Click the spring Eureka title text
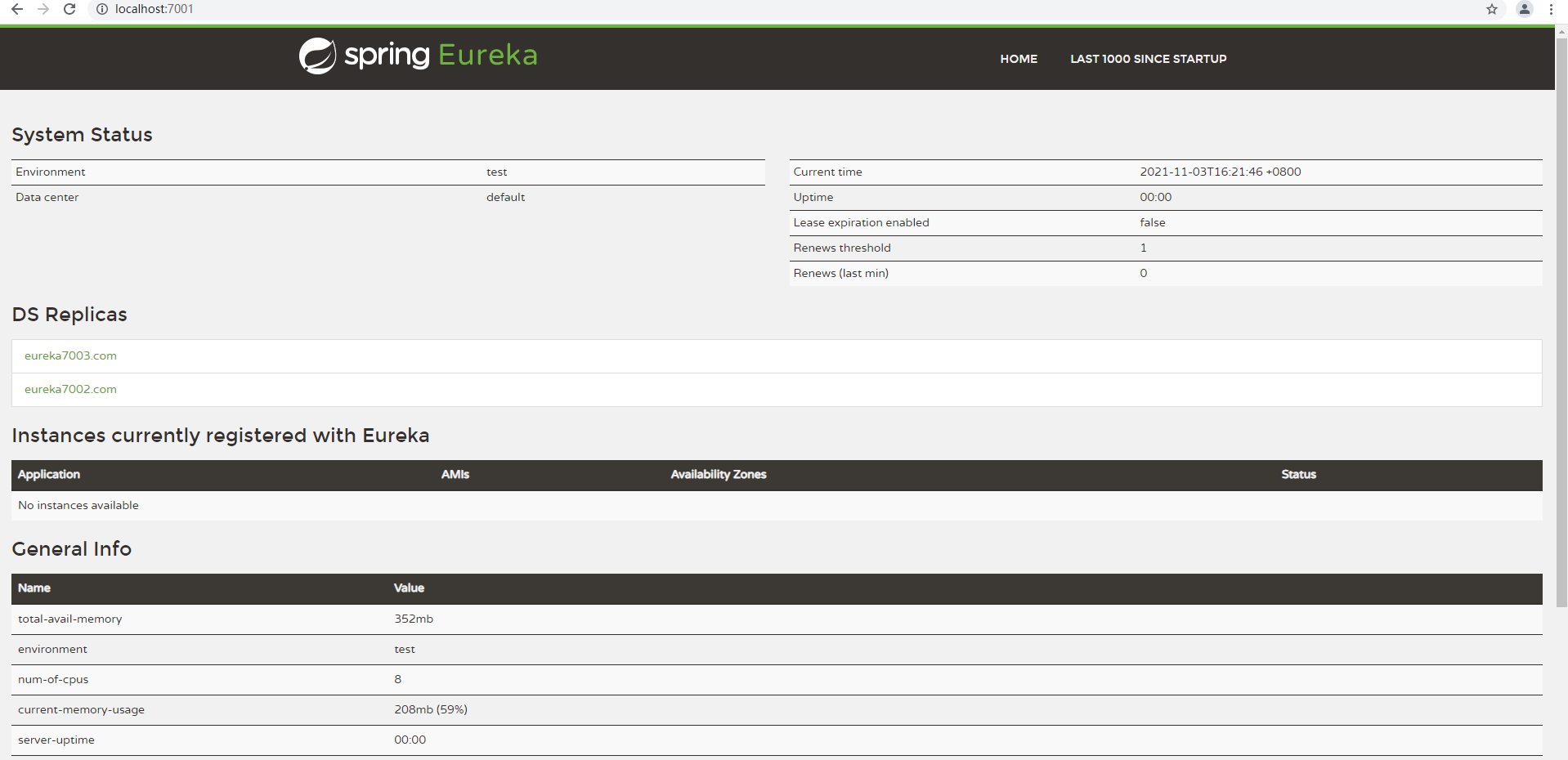 coord(441,55)
